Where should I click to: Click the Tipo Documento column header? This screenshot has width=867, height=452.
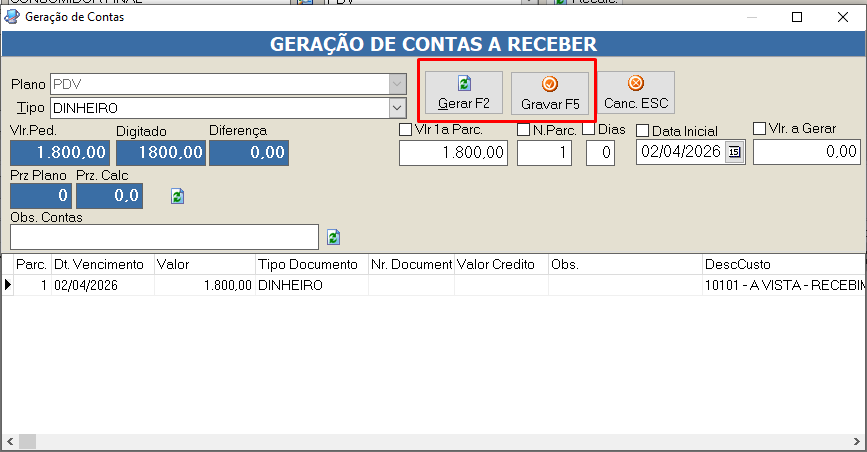coord(308,264)
